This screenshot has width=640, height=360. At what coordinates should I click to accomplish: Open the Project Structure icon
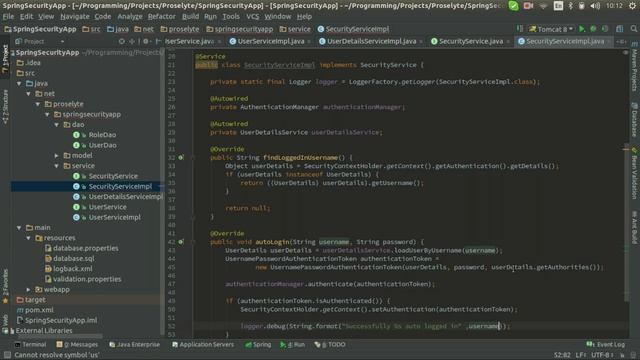tap(620, 29)
